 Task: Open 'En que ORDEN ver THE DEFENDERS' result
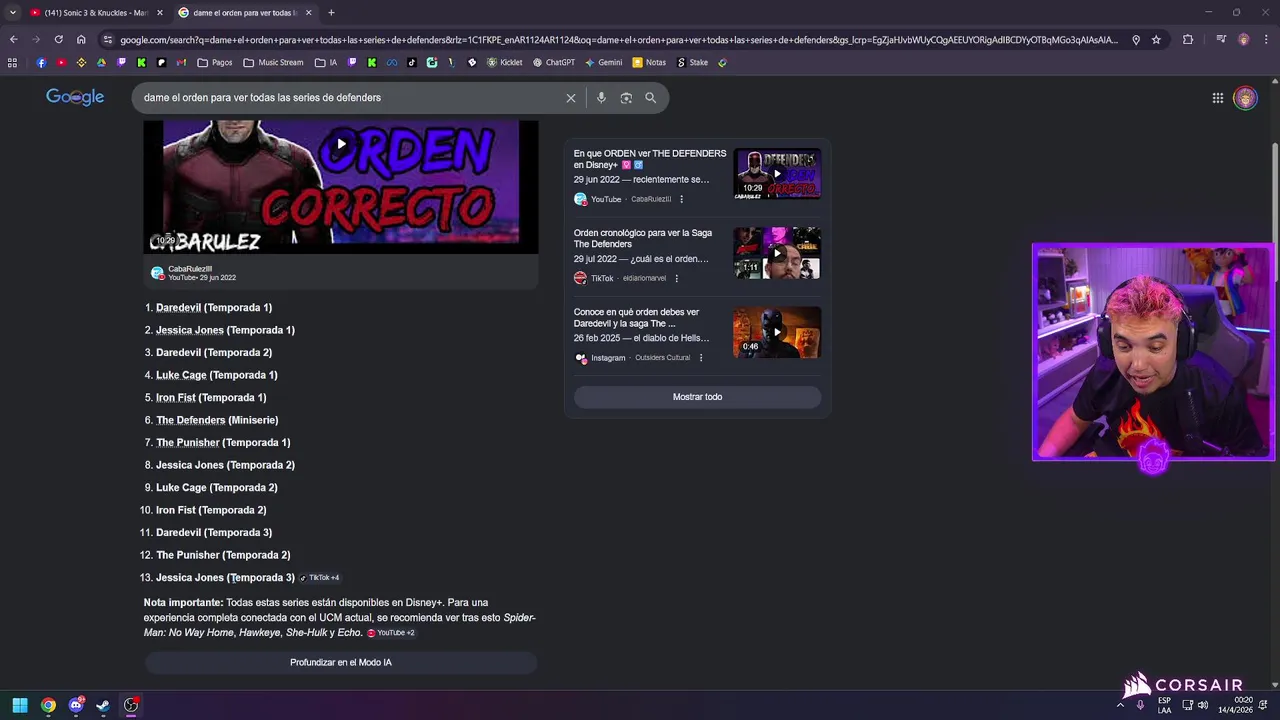click(x=650, y=159)
